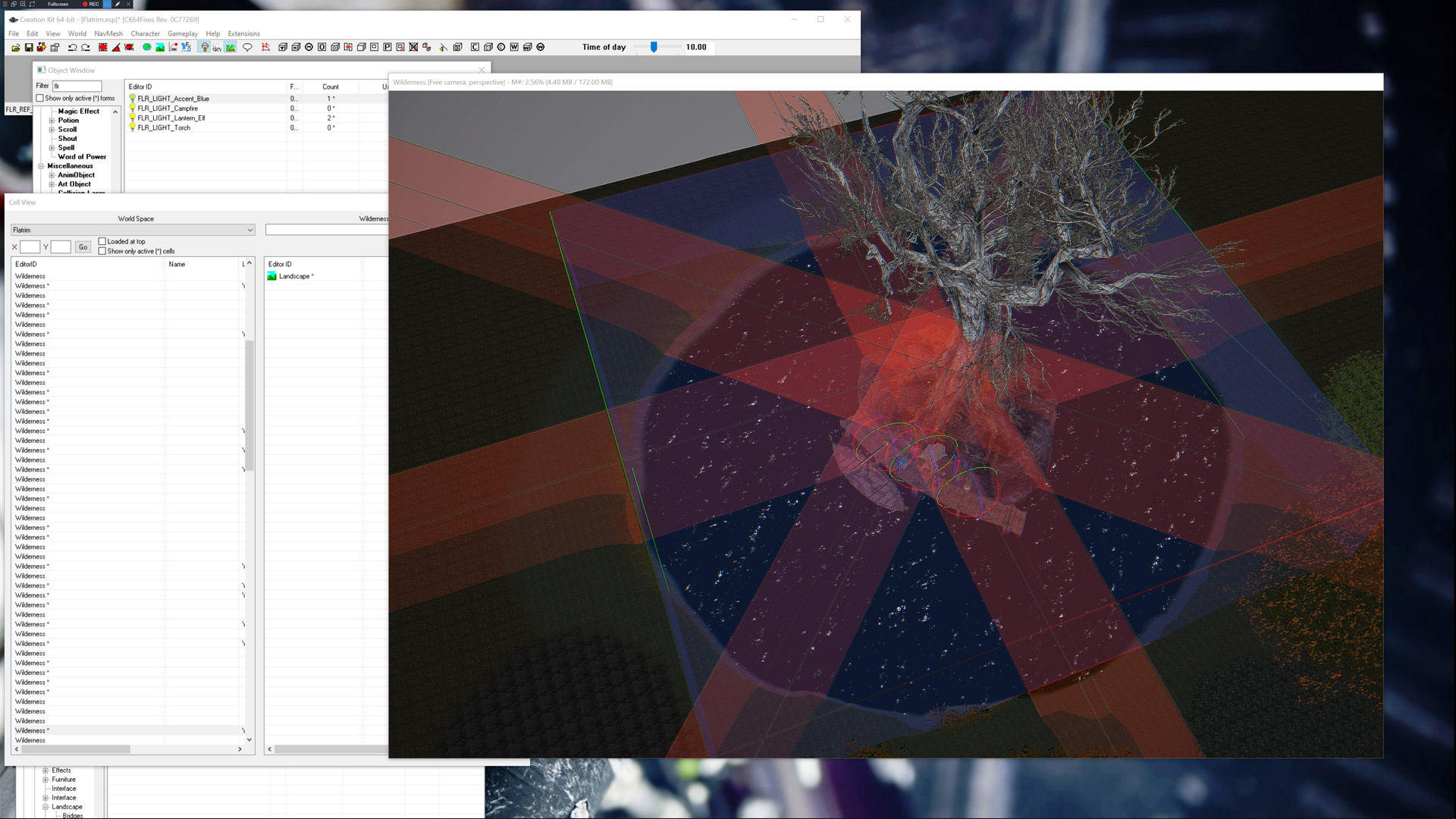Select FLR_LIGHT_Campfire in object list

pyautogui.click(x=168, y=108)
